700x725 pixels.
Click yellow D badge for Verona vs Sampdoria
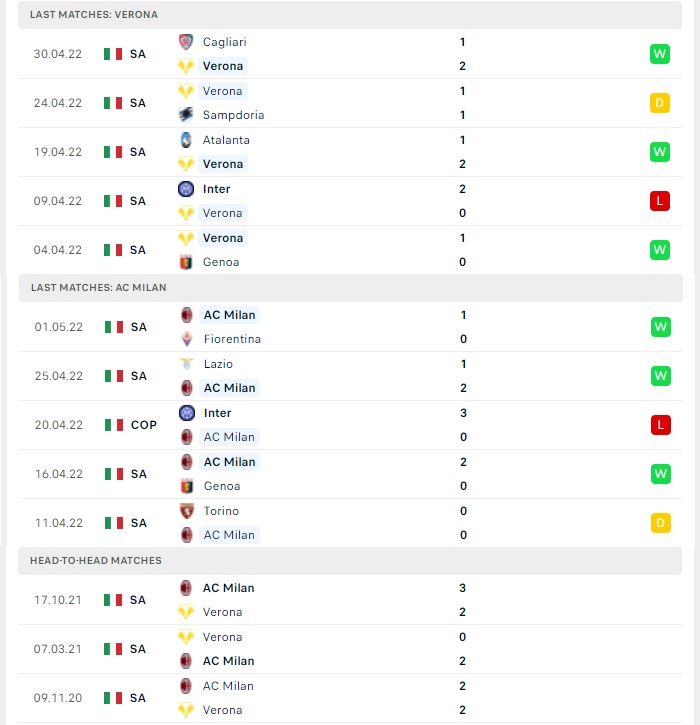(660, 103)
